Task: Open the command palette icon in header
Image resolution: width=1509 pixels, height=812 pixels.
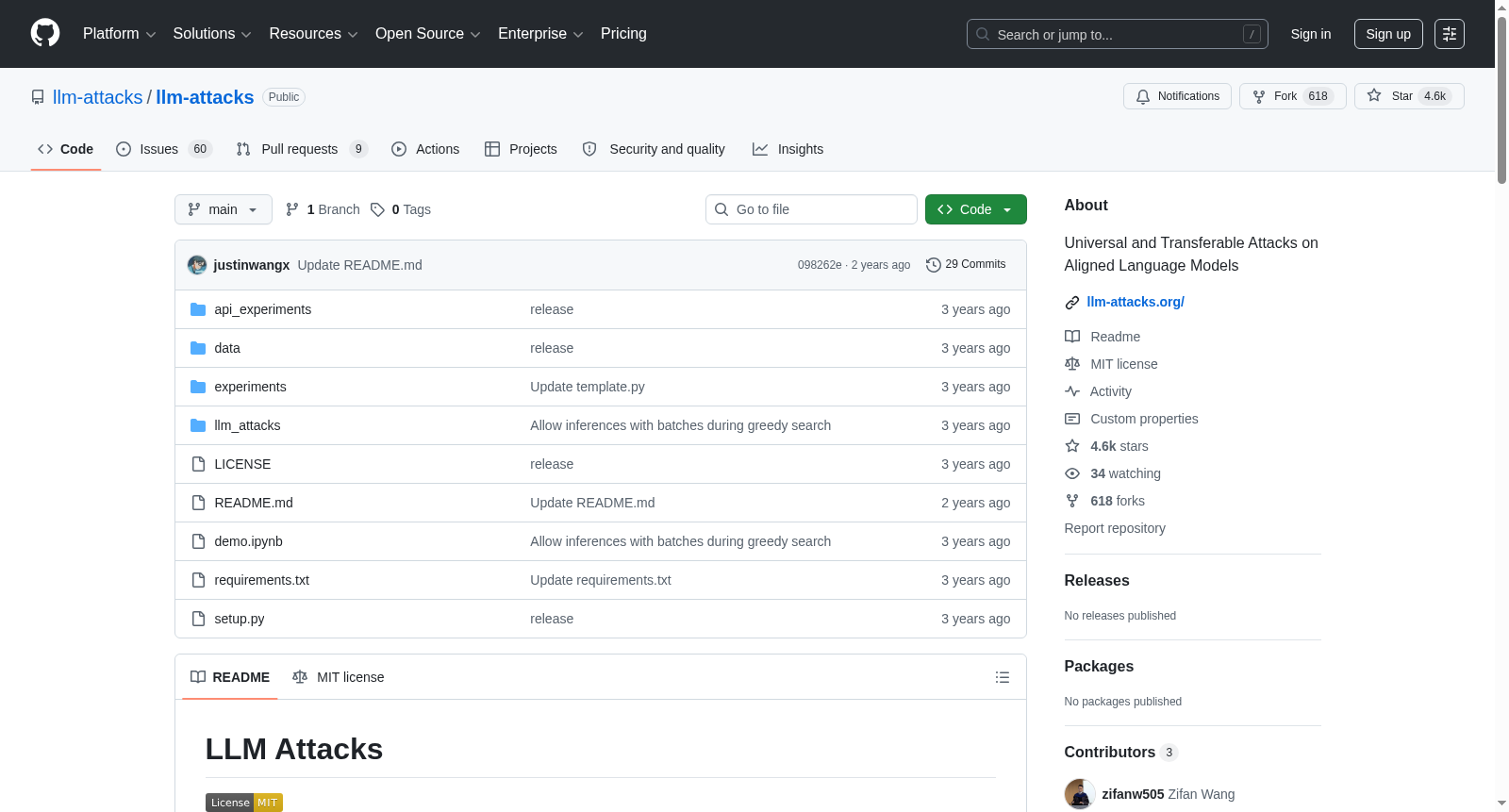Action: pos(1450,34)
